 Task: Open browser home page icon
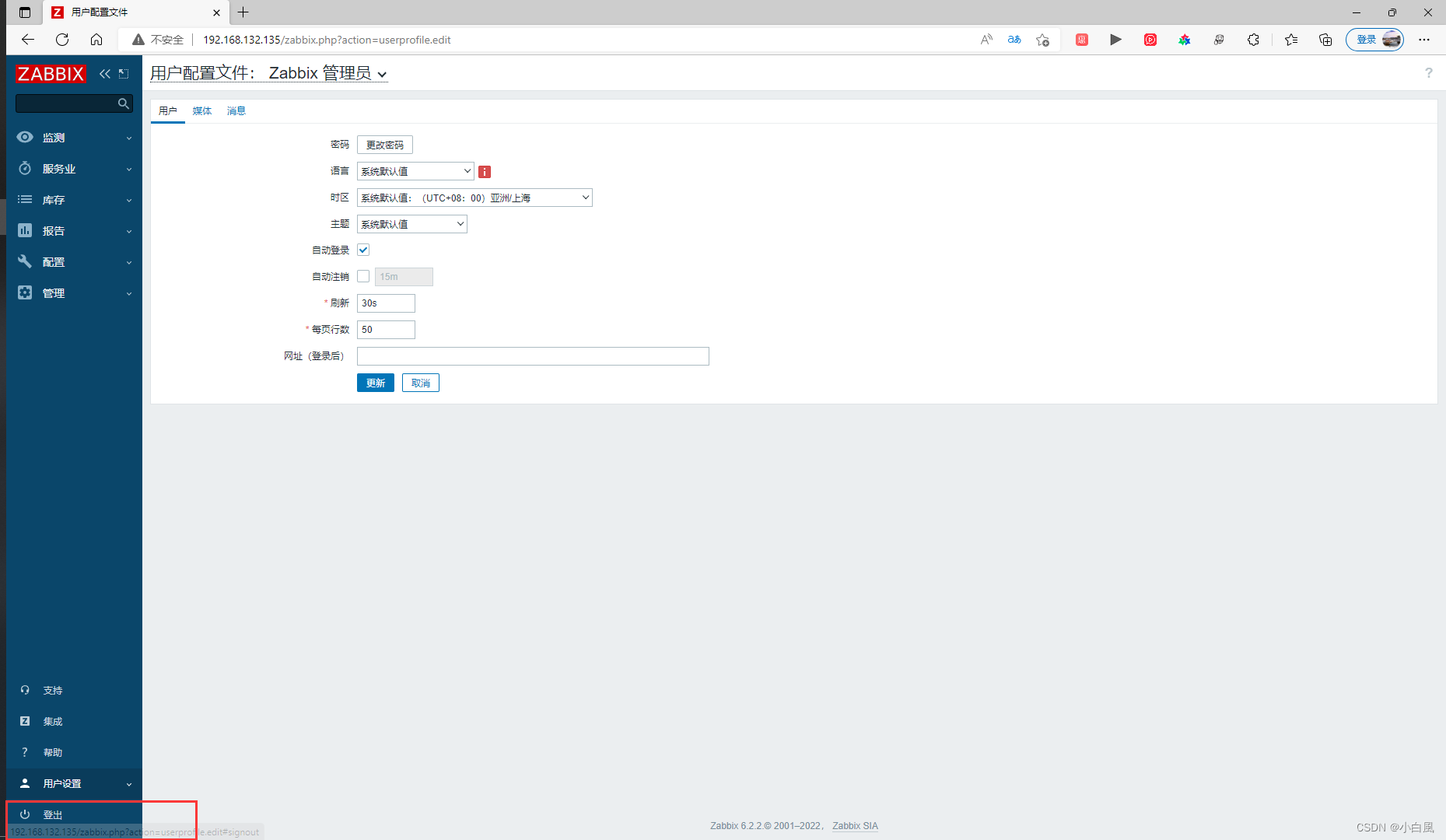[x=96, y=40]
